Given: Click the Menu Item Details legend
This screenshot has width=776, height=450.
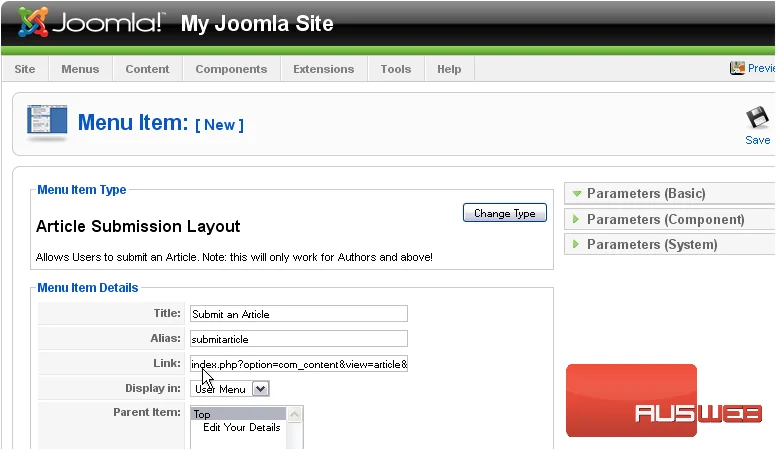Looking at the screenshot, I should 88,288.
